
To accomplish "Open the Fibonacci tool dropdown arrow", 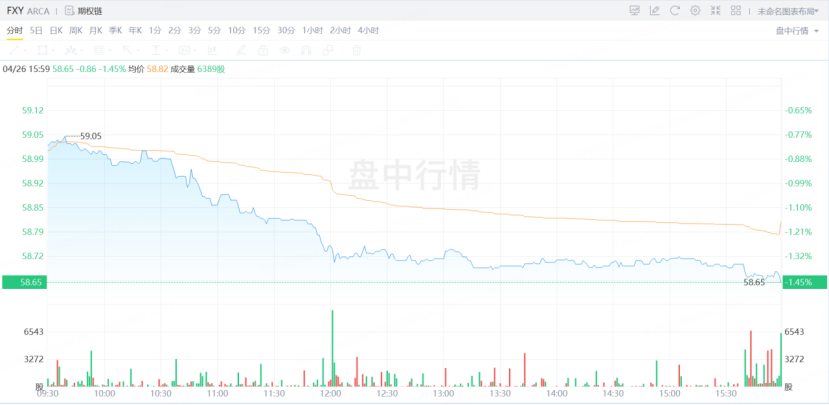I will (109, 51).
